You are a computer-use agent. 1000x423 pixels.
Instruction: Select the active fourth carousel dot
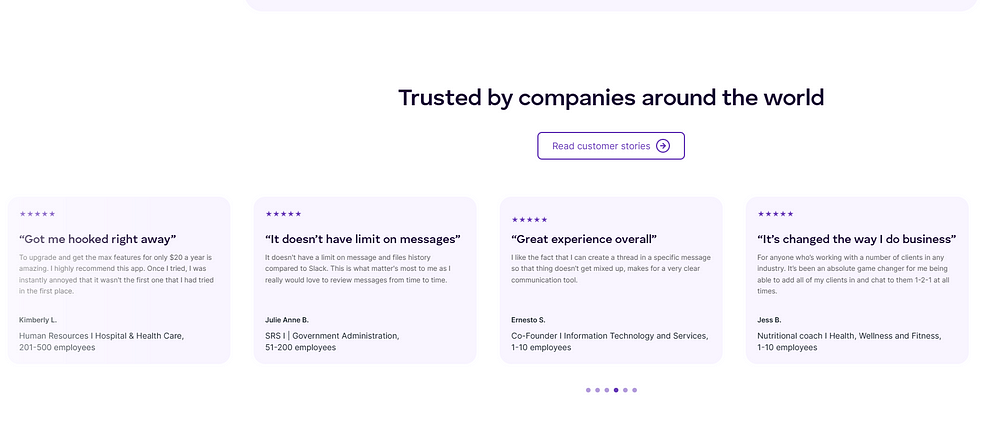coord(616,390)
